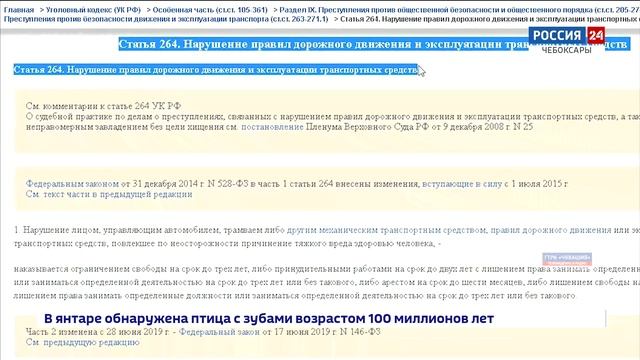Screen dimensions: 640x360
Task: Click the Россия 24 channel logo
Action: 567,36
